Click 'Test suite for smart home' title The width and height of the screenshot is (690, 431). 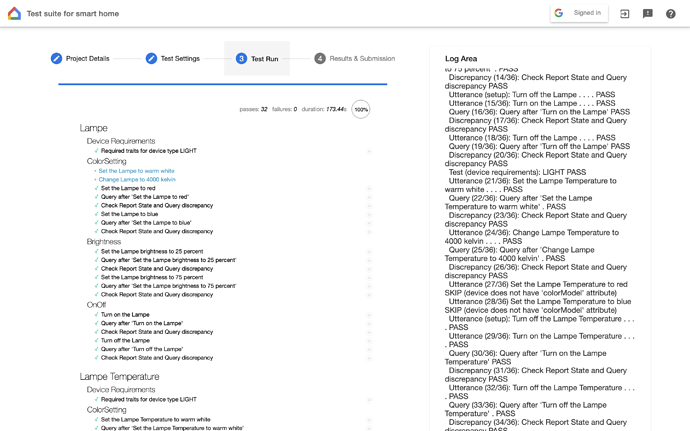[x=73, y=14]
